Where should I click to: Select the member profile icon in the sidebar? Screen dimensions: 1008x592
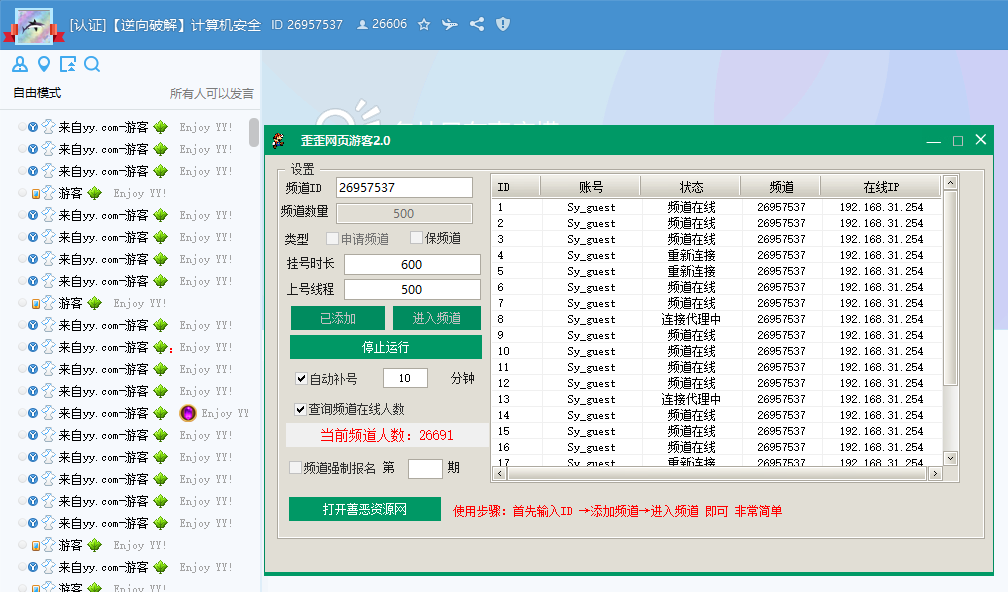tap(20, 63)
